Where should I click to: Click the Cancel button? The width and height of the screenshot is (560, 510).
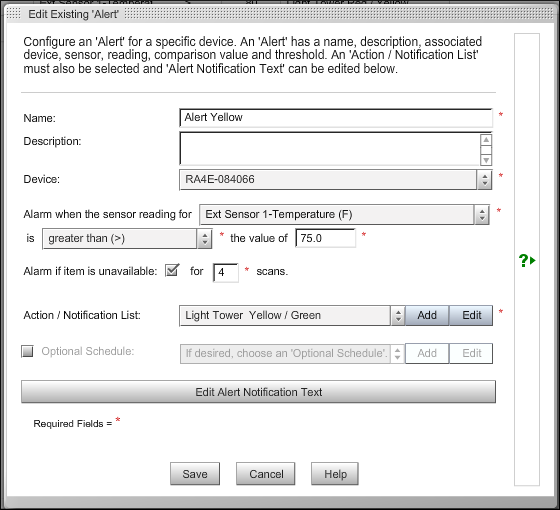point(266,474)
